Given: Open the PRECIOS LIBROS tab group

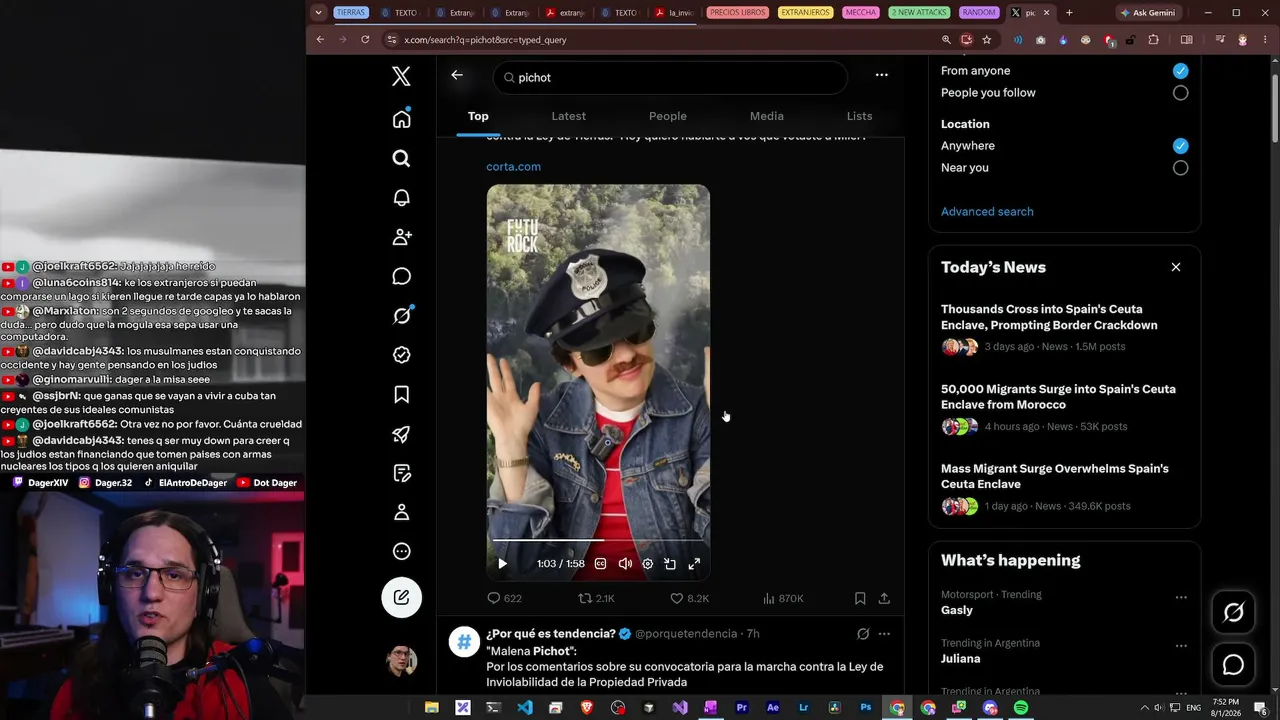Looking at the screenshot, I should click(737, 13).
